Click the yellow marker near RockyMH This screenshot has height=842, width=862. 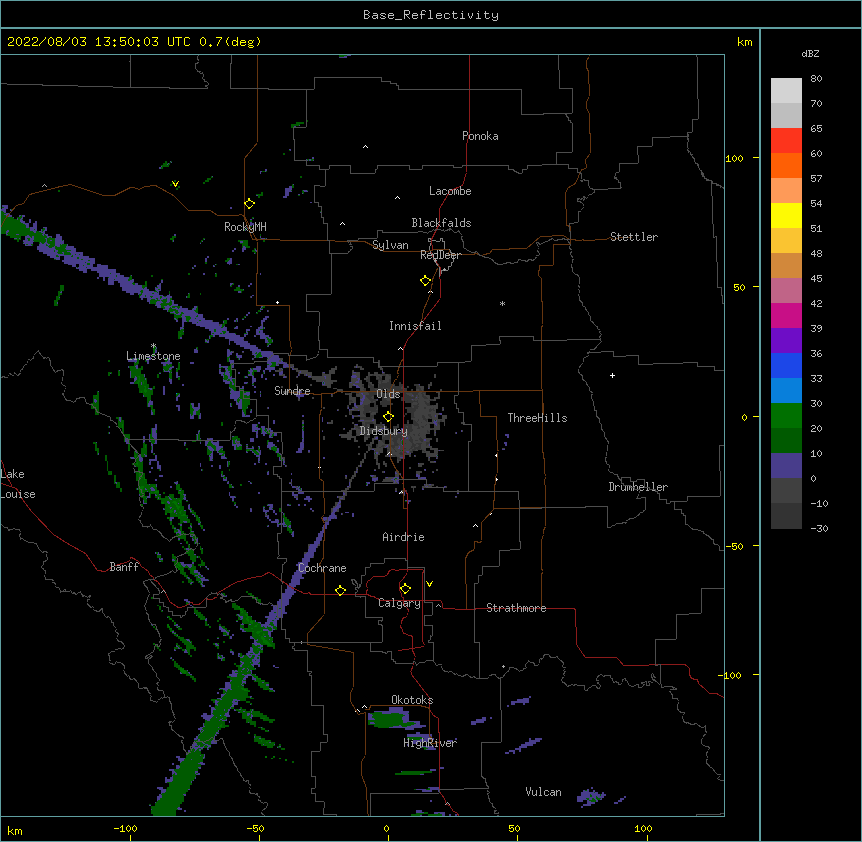[x=249, y=204]
